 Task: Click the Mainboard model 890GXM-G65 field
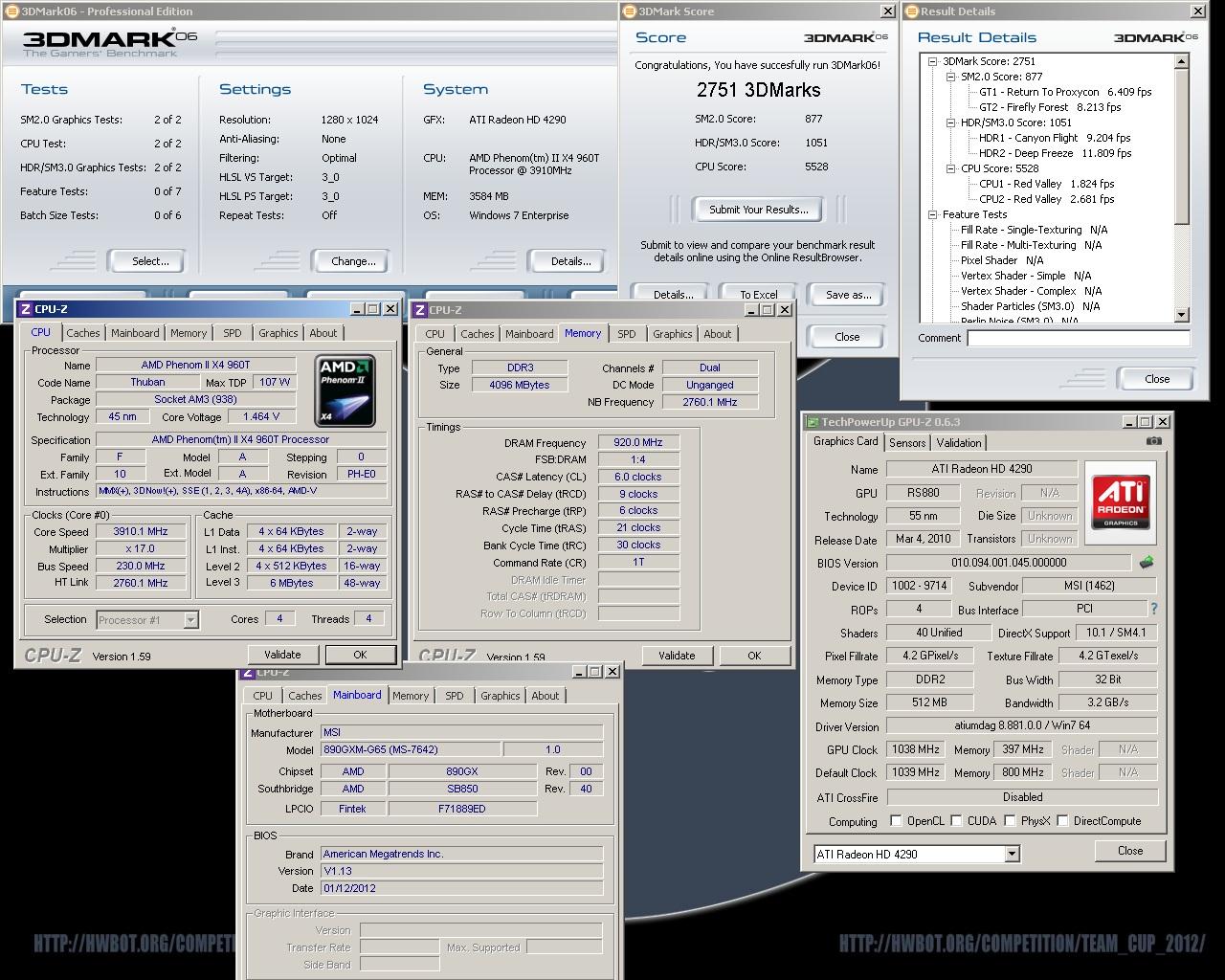[410, 750]
